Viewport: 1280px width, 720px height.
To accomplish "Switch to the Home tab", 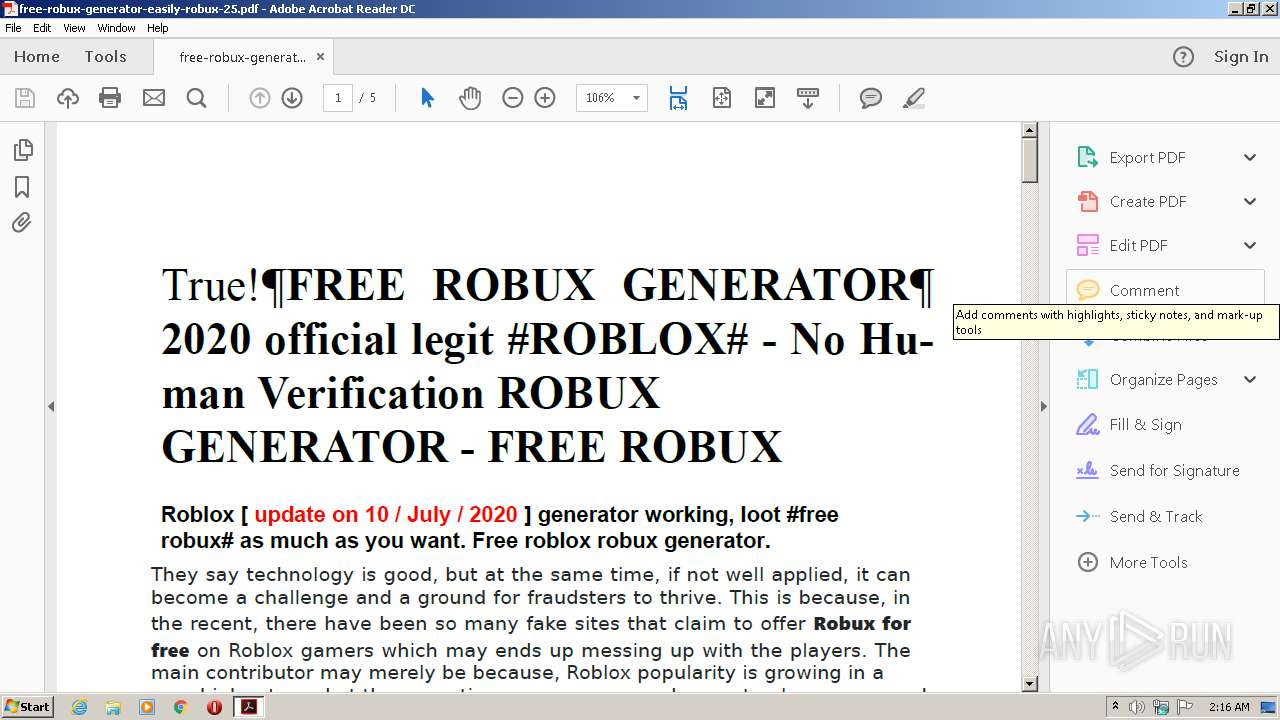I will (x=37, y=57).
